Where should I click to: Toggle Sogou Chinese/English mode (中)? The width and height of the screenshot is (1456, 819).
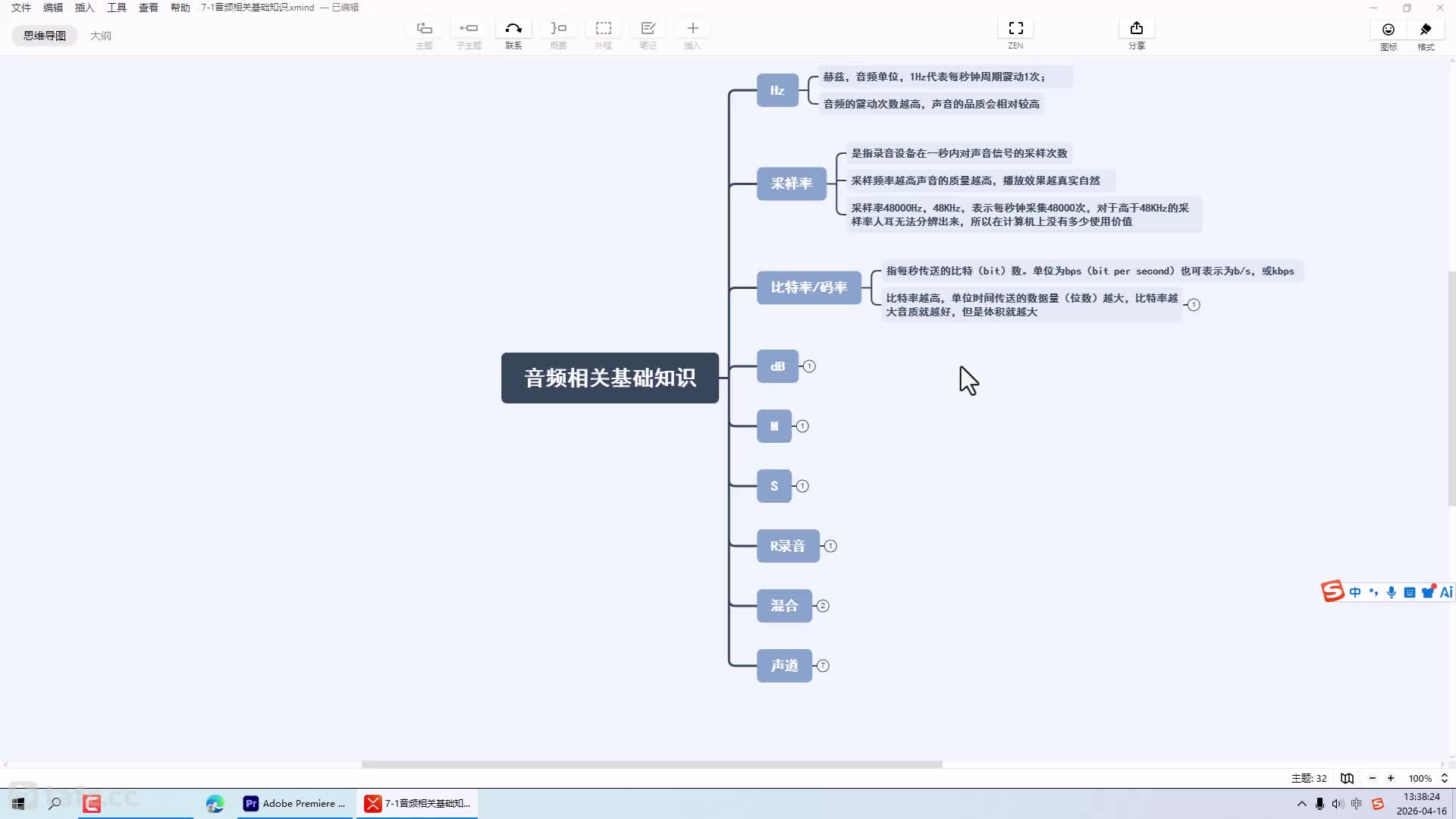click(1355, 592)
